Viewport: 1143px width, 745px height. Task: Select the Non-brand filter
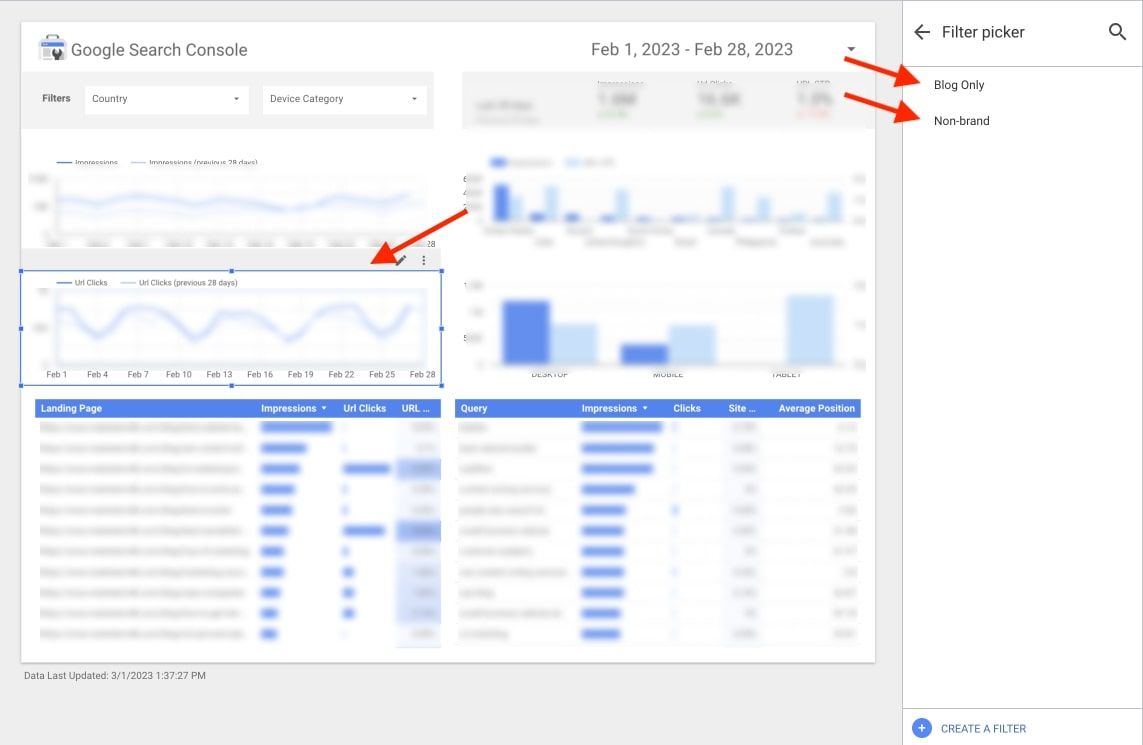tap(961, 121)
